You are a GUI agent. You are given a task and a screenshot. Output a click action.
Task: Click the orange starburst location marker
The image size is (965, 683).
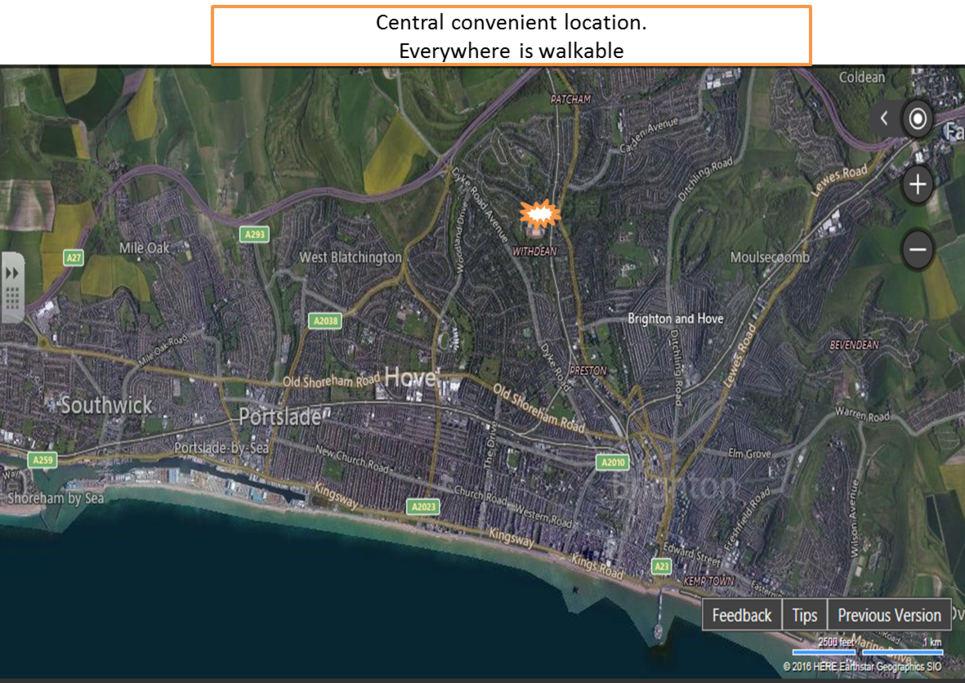540,214
